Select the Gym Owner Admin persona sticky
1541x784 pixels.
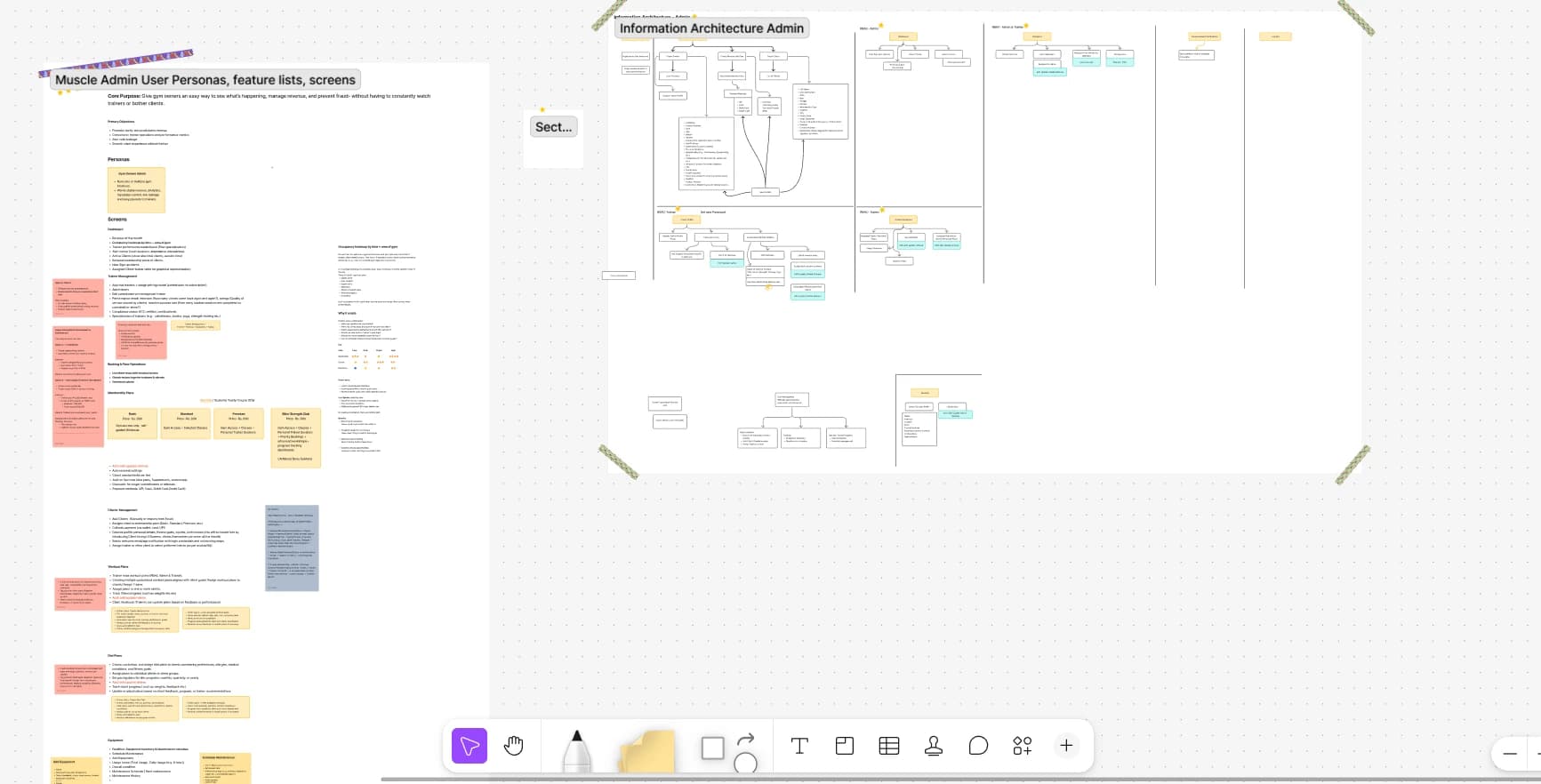coord(136,190)
